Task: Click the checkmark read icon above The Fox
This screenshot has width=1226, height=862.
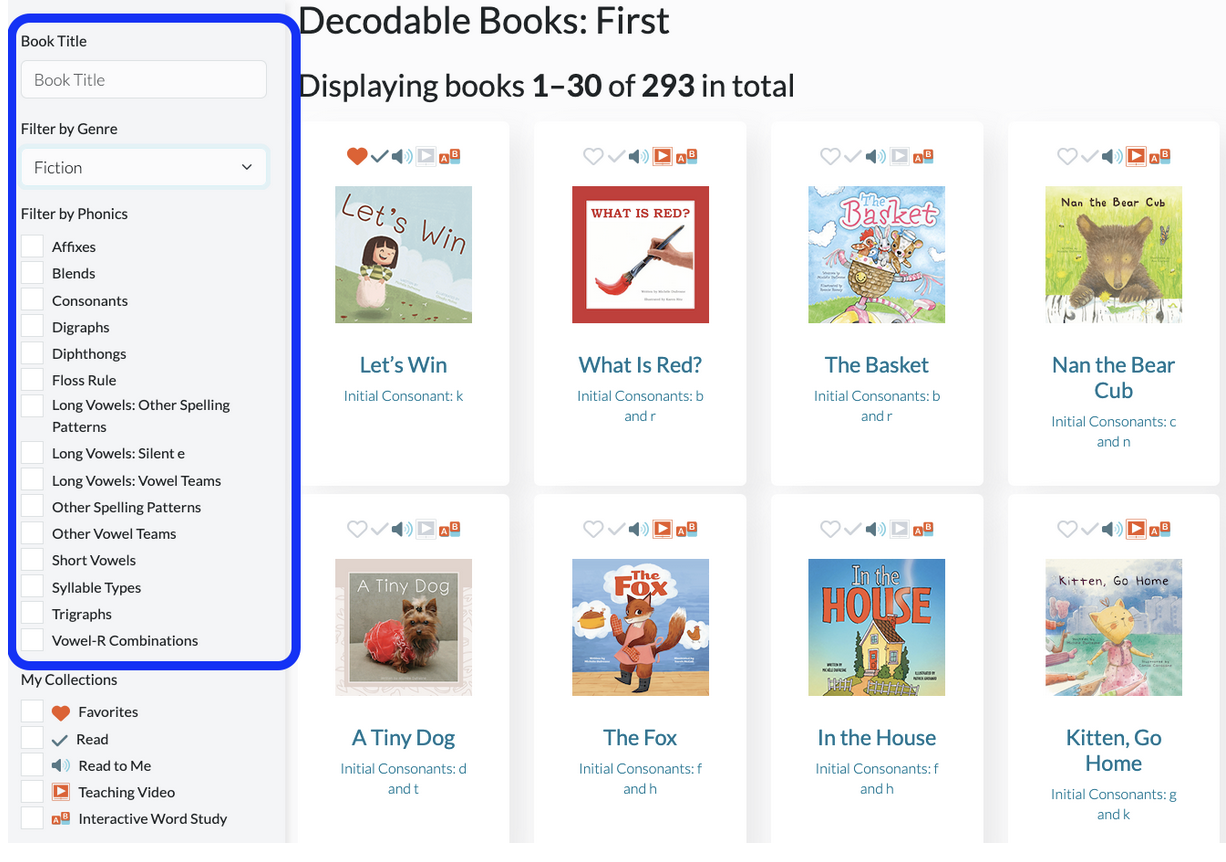Action: 616,529
